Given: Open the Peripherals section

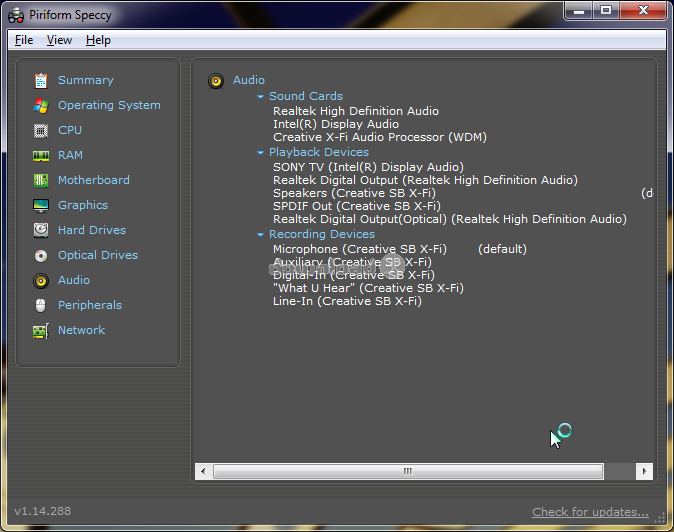Looking at the screenshot, I should click(x=90, y=305).
